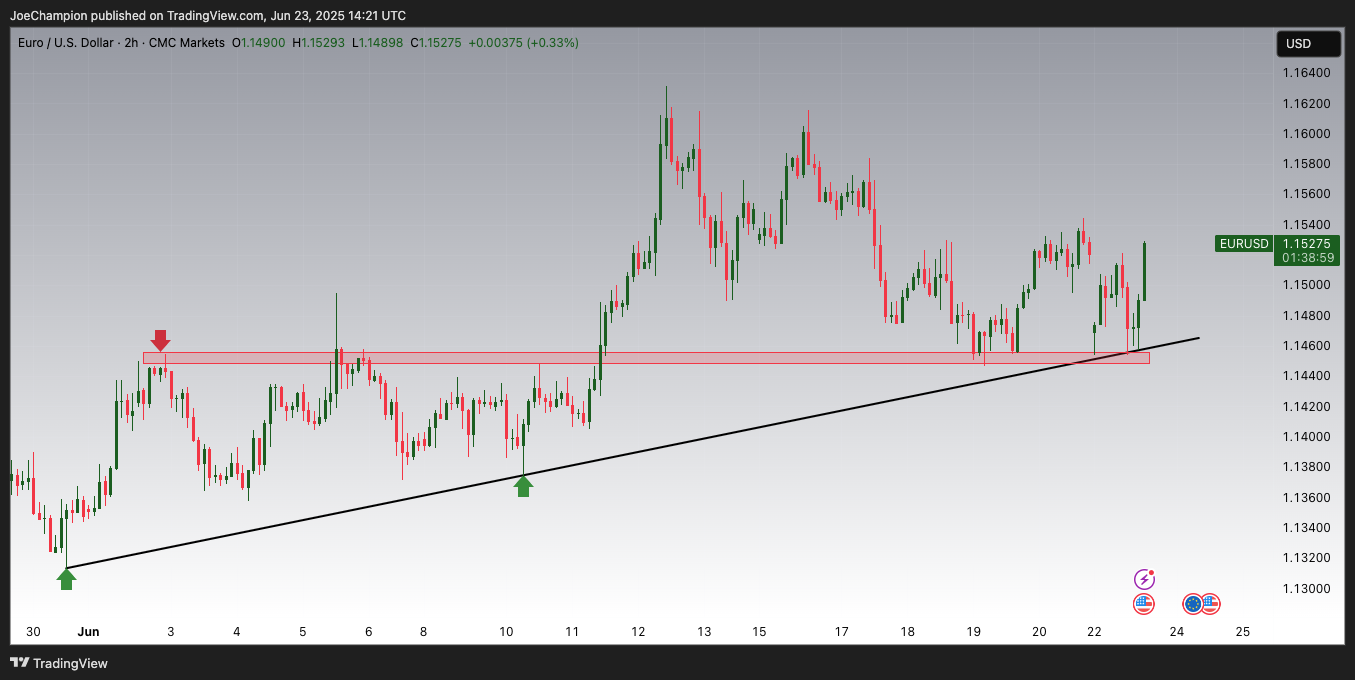Click the close value C1.15275
Viewport: 1355px width, 680px height.
coord(436,43)
